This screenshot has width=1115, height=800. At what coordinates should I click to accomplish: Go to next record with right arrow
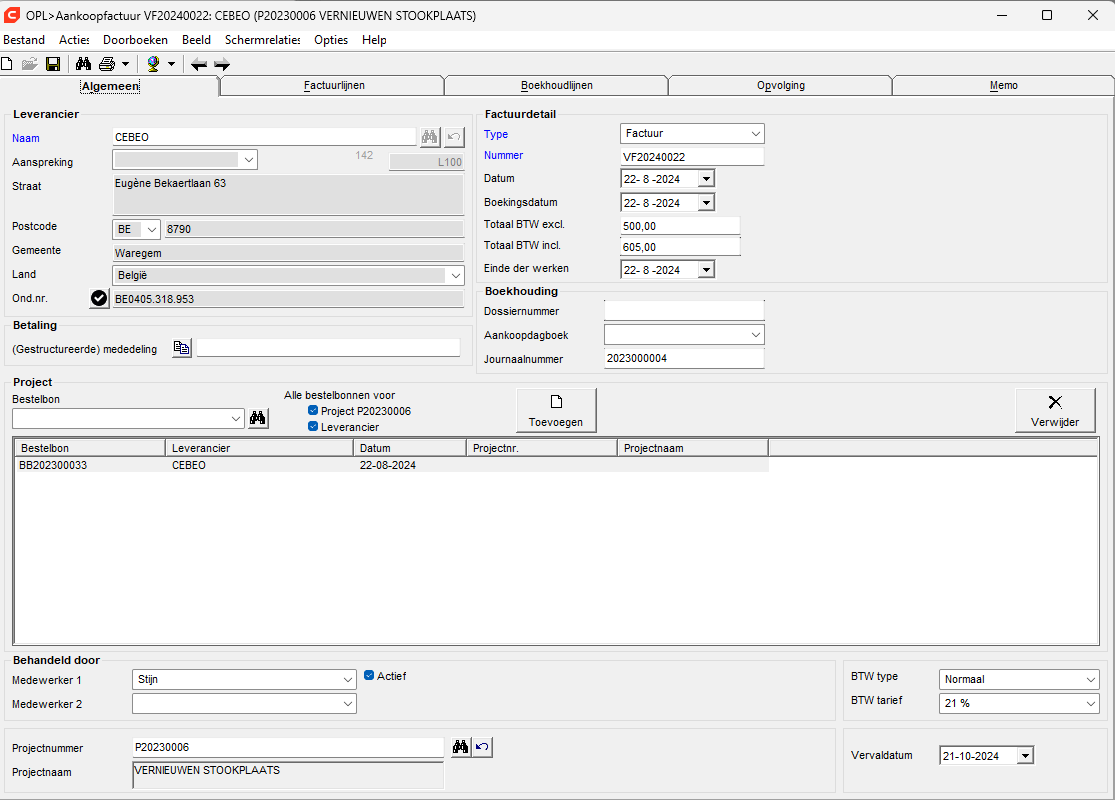click(x=222, y=65)
